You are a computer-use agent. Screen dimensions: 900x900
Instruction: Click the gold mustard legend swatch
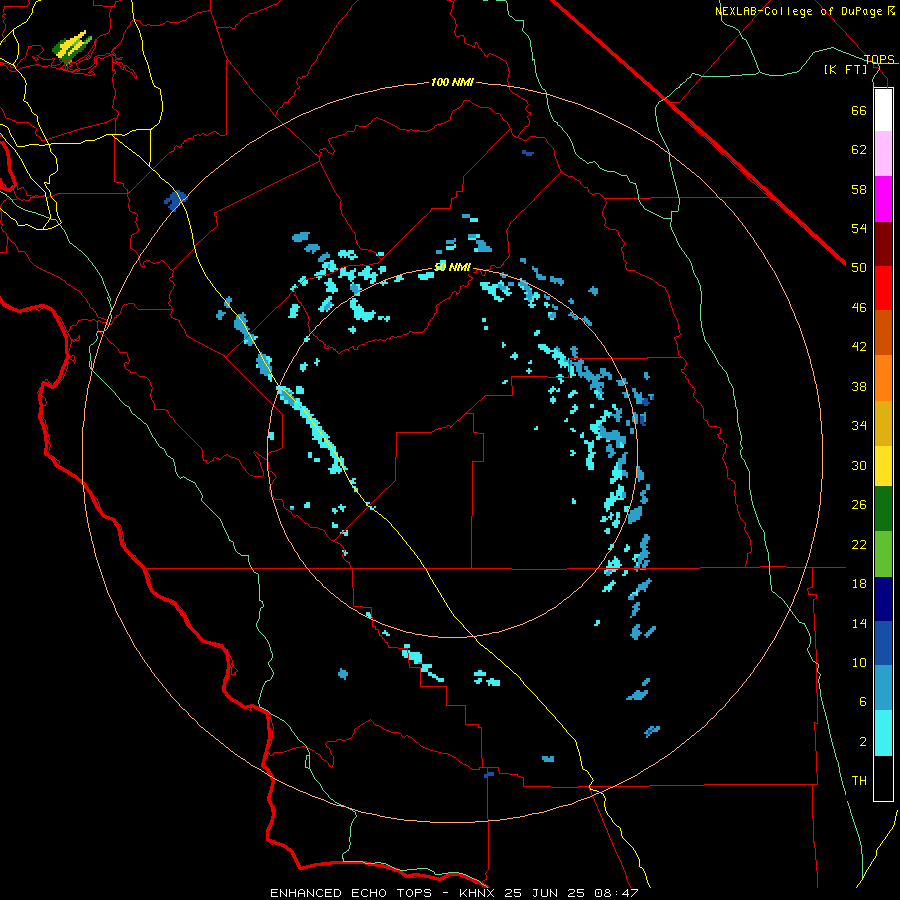pyautogui.click(x=883, y=423)
